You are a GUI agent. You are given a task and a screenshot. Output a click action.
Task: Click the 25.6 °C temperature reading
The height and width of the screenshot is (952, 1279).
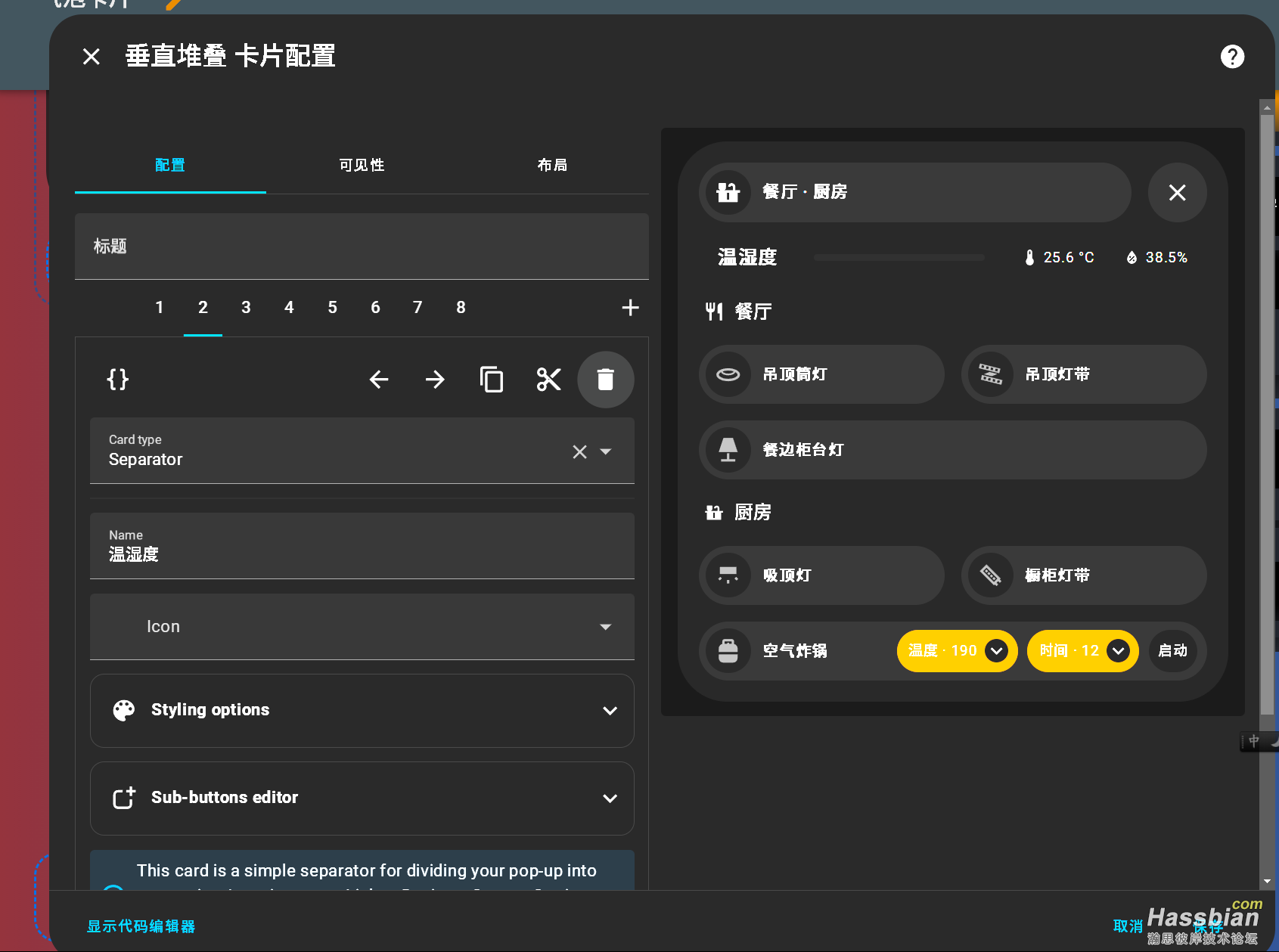(x=1069, y=258)
